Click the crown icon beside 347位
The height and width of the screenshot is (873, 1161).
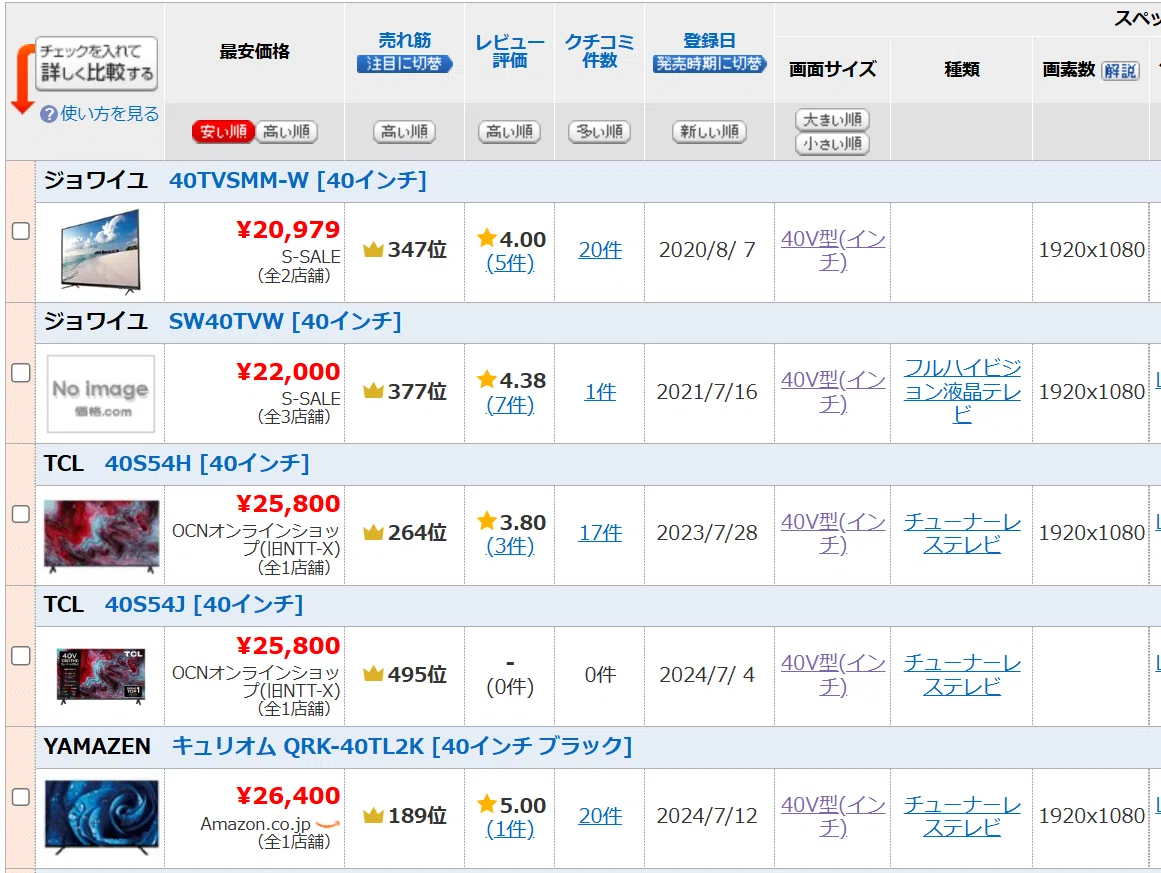coord(373,250)
